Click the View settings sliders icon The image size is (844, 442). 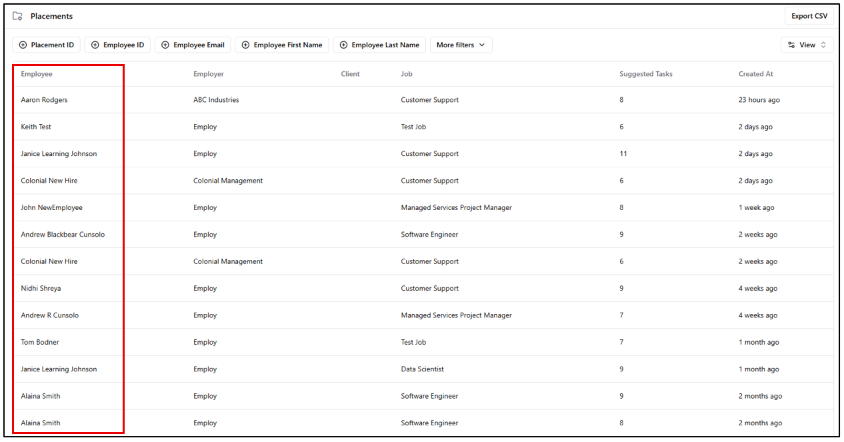[x=792, y=45]
